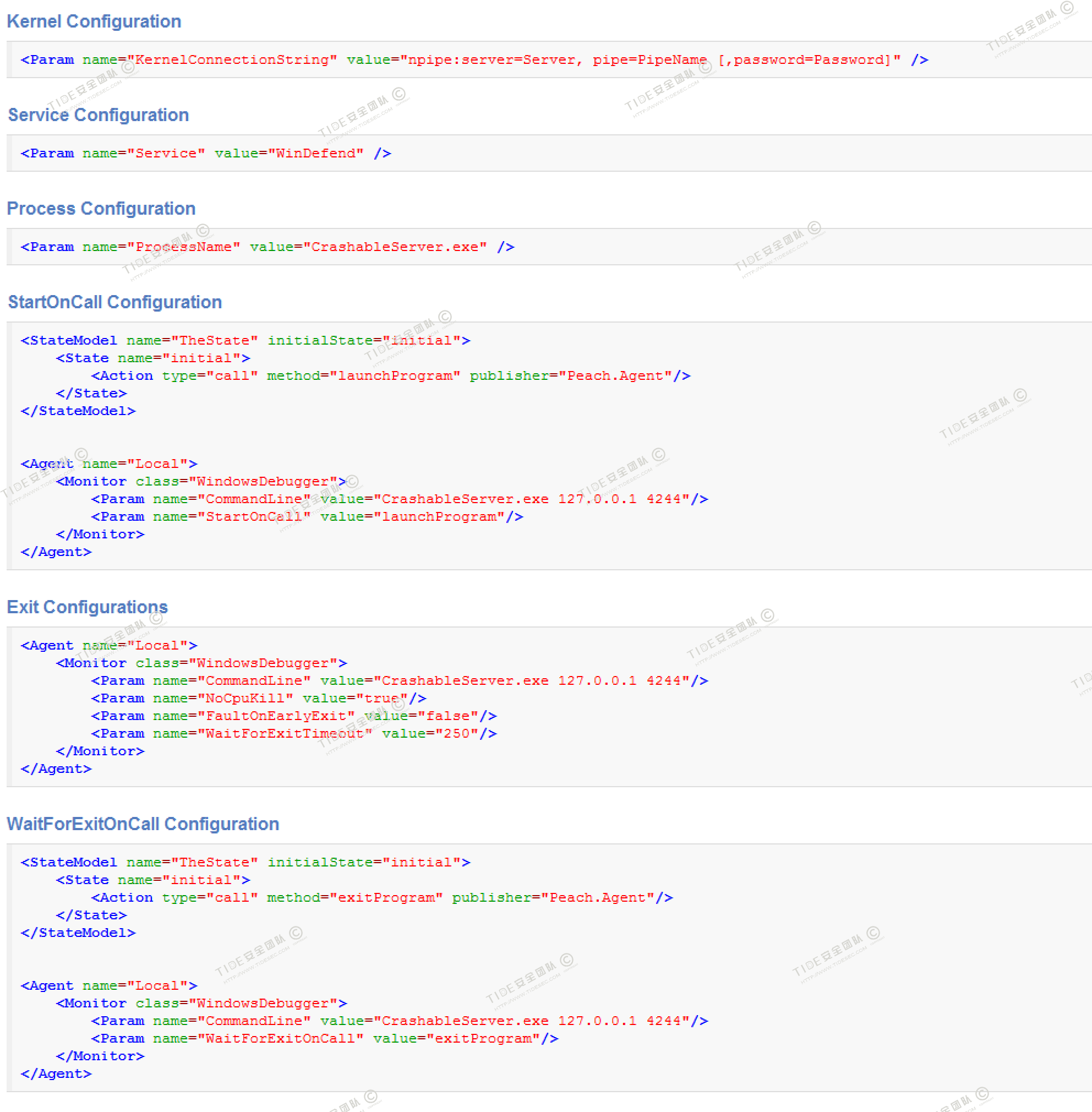The image size is (1092, 1112).
Task: Click the WaitForExitTimeout value 250
Action: coord(456,733)
